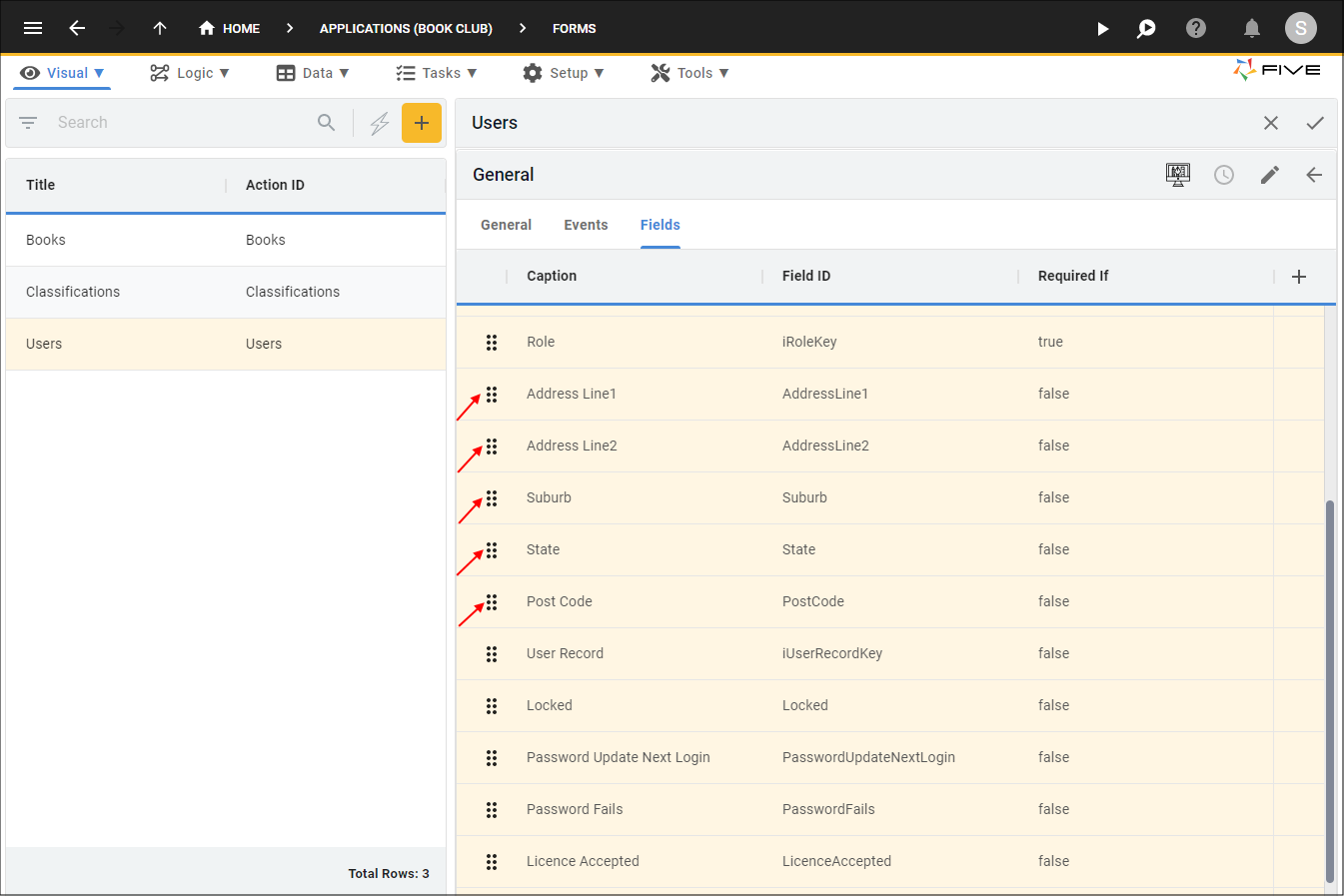Grab the drag handle for Password Fails
The height and width of the screenshot is (896, 1344).
[x=492, y=810]
